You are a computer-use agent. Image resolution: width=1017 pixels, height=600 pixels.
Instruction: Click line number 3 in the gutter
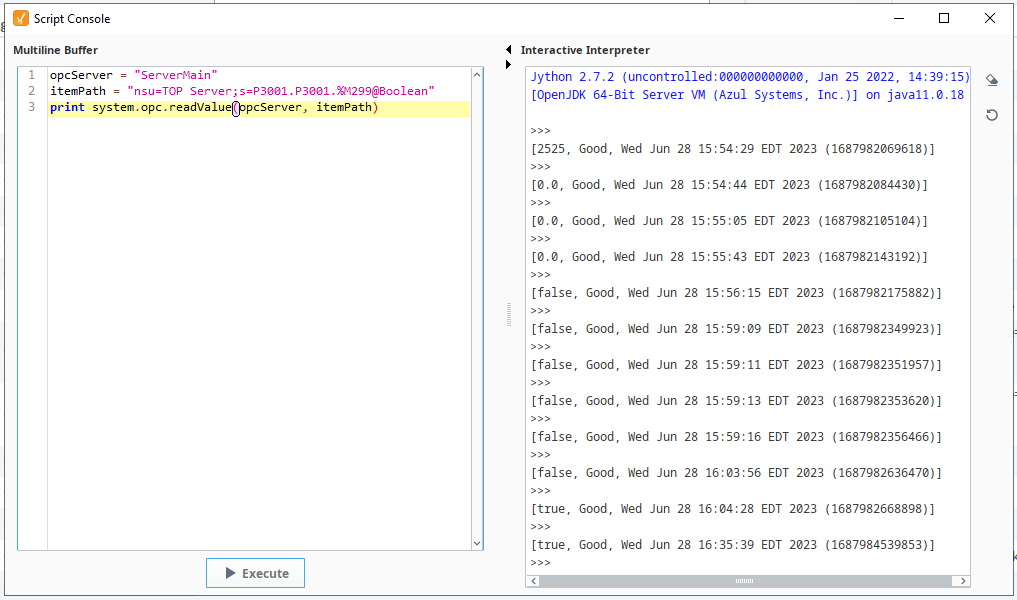(31, 107)
